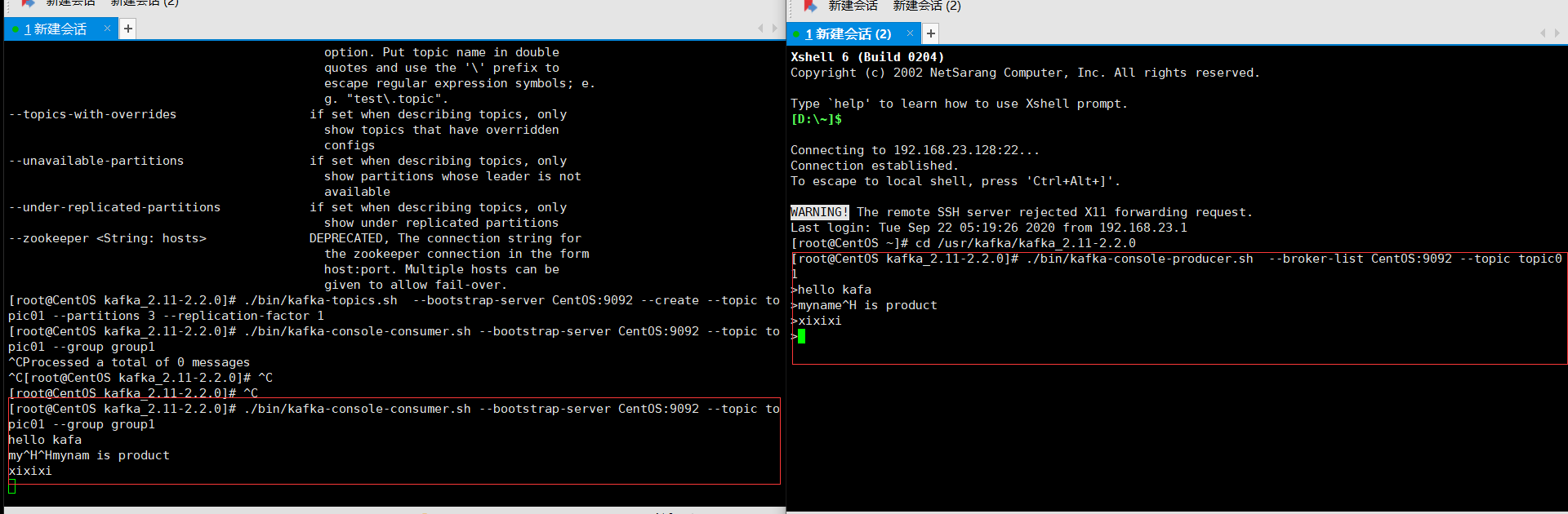This screenshot has height=514, width=1568.
Task: Click '>hello kafa' input in right terminal
Action: pos(831,290)
